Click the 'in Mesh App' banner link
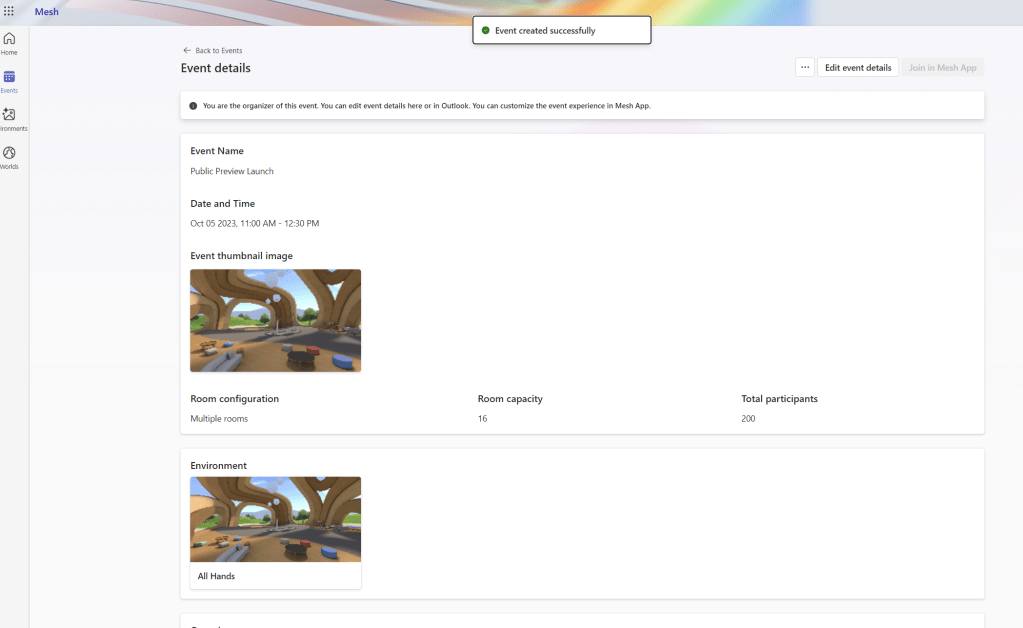 click(x=628, y=105)
